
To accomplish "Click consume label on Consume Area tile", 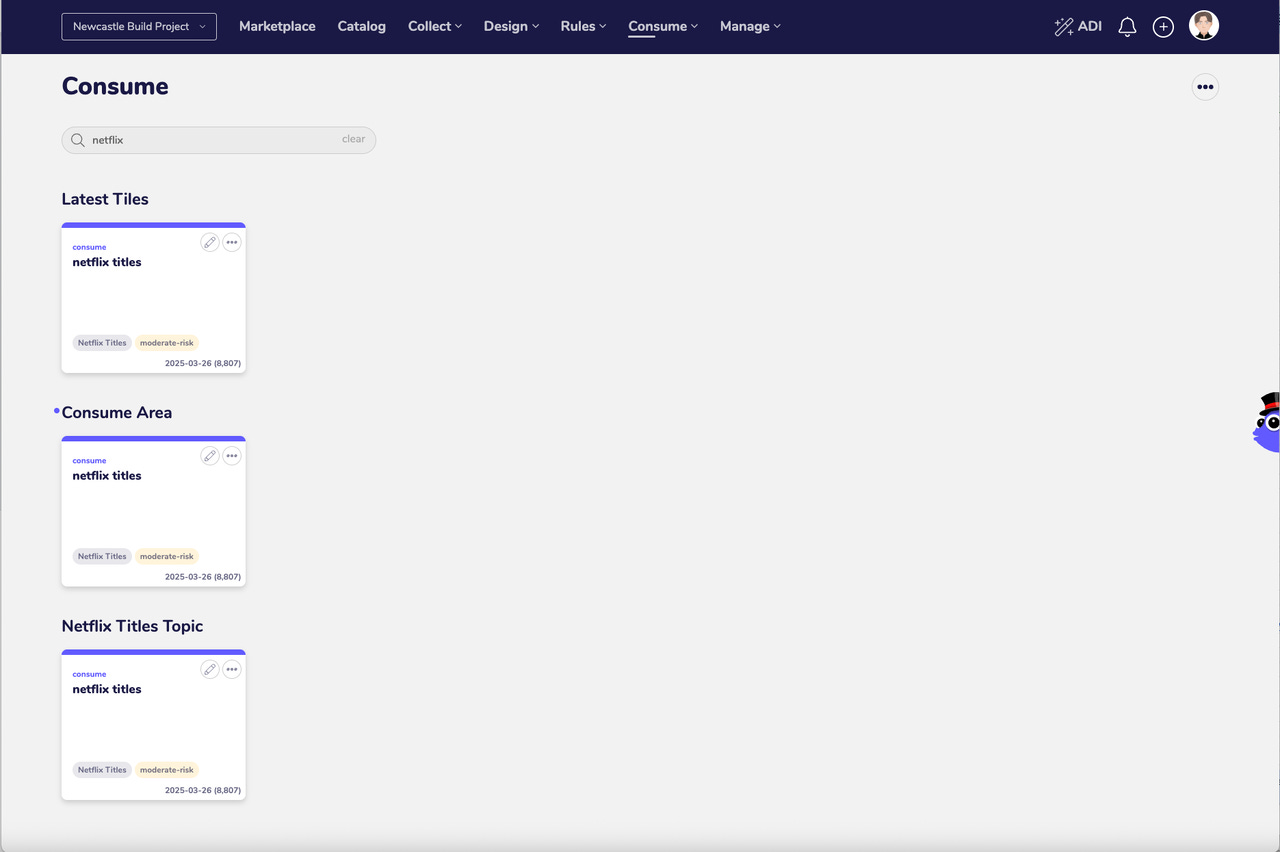I will (x=89, y=461).
